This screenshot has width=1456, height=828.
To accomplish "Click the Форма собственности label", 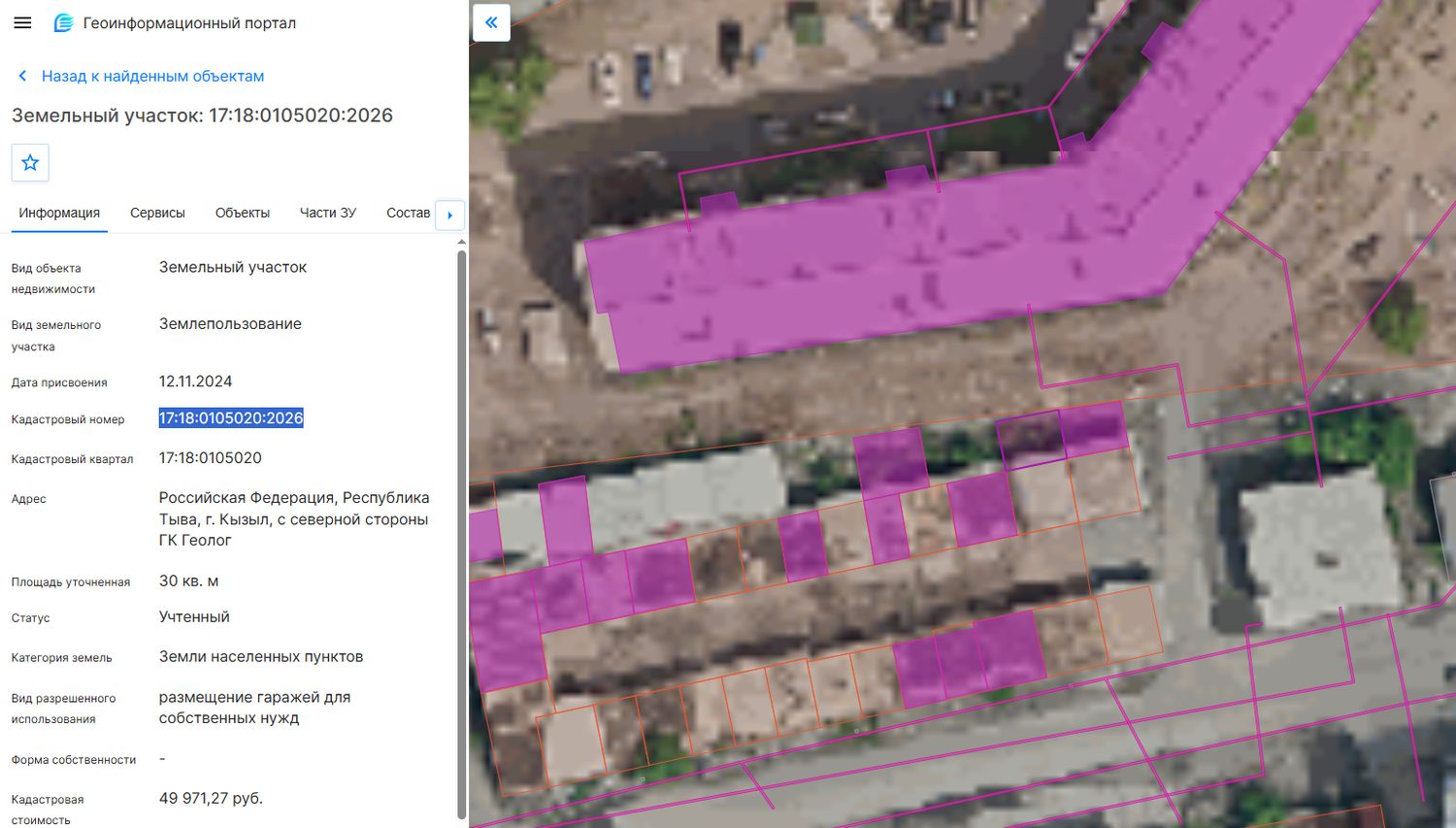I will pyautogui.click(x=74, y=760).
